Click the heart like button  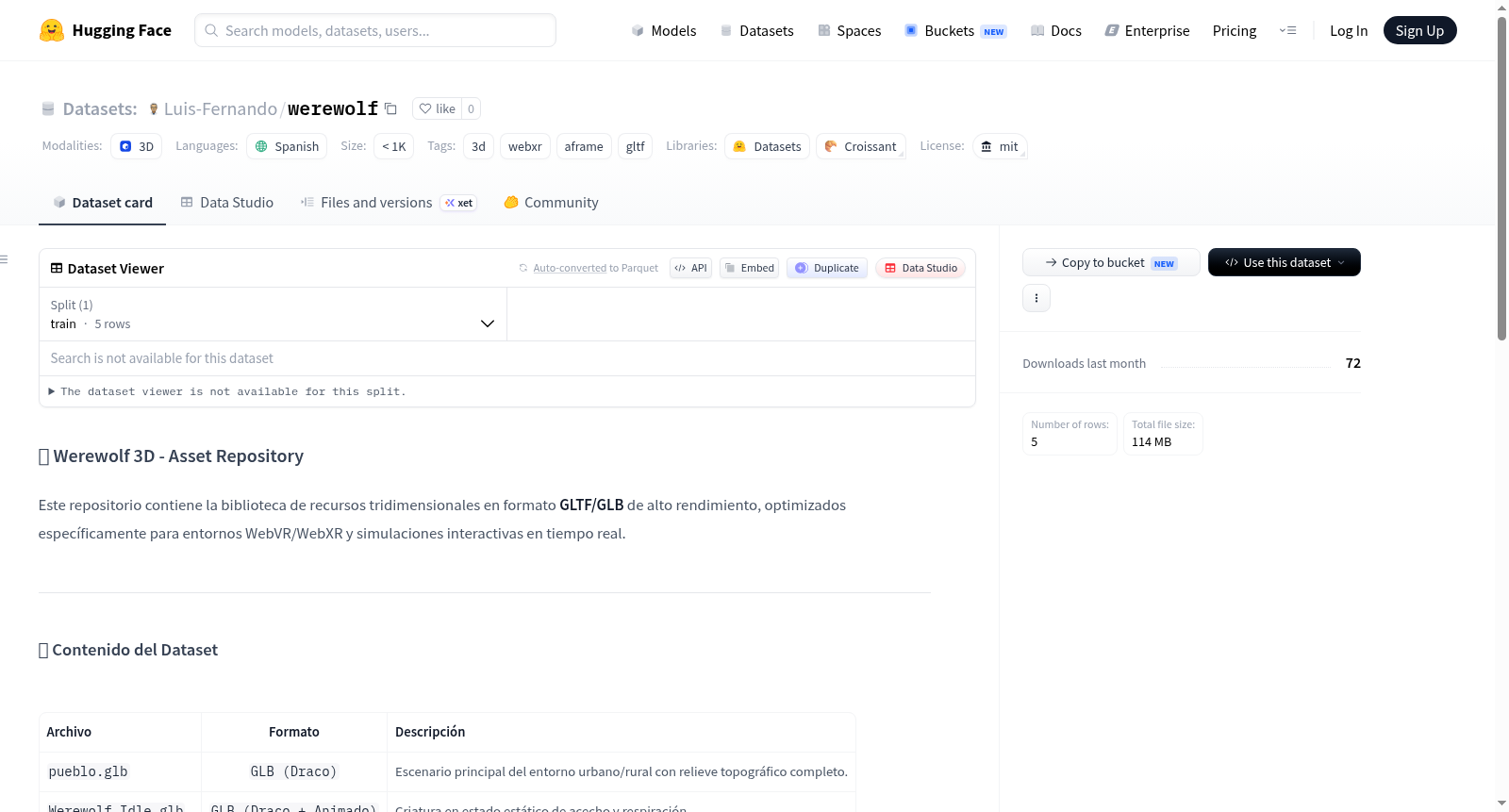437,108
